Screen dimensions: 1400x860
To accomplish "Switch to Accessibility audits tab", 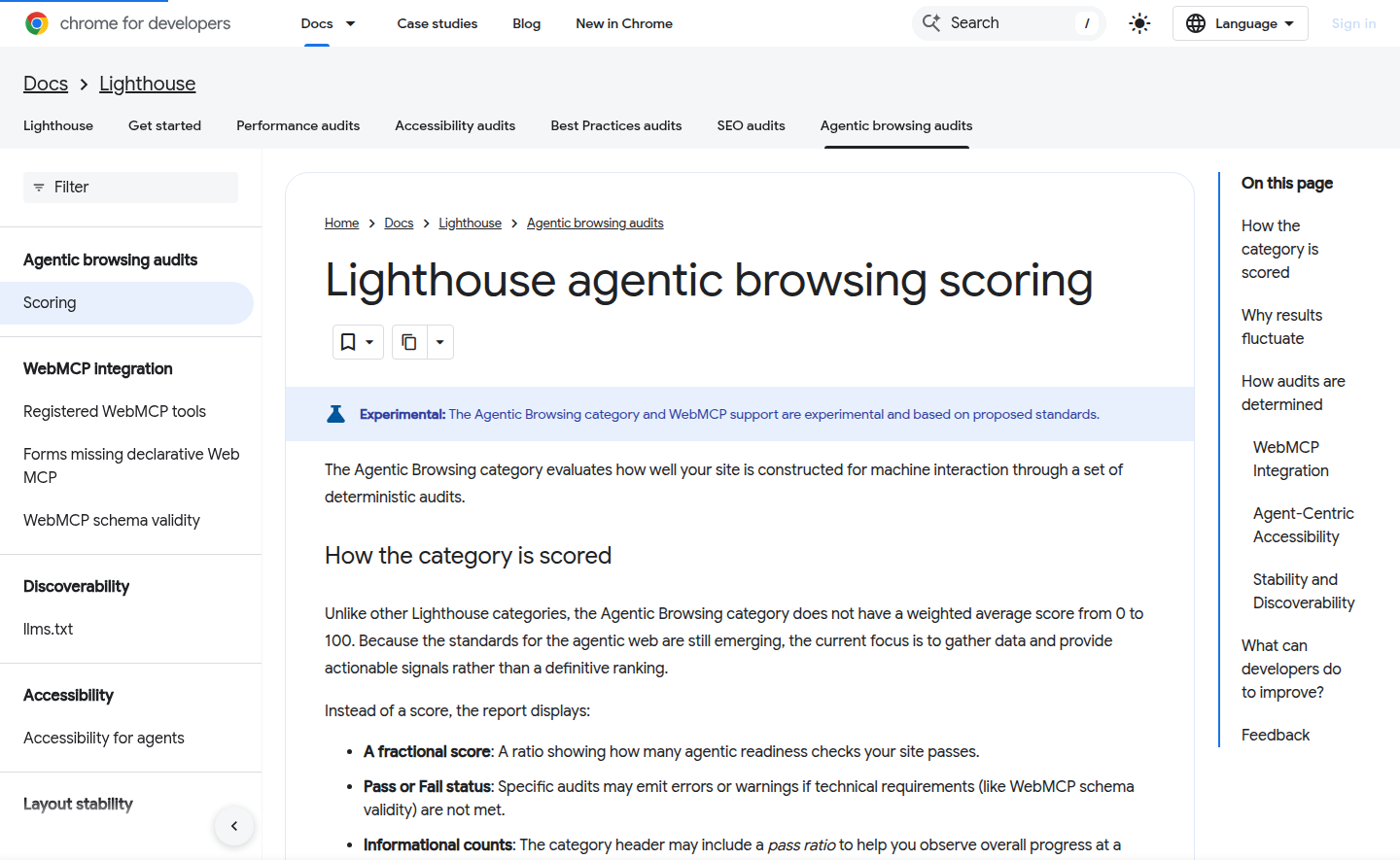I will coord(455,125).
